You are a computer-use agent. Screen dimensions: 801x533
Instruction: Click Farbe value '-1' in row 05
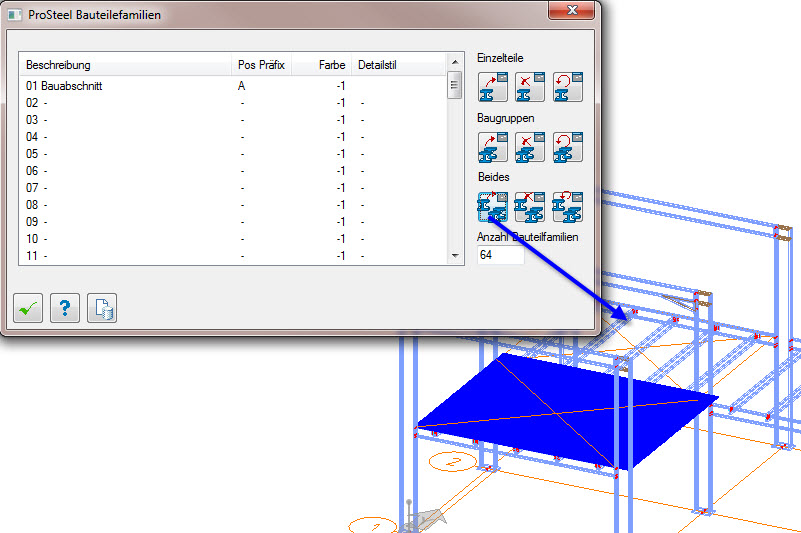click(341, 154)
